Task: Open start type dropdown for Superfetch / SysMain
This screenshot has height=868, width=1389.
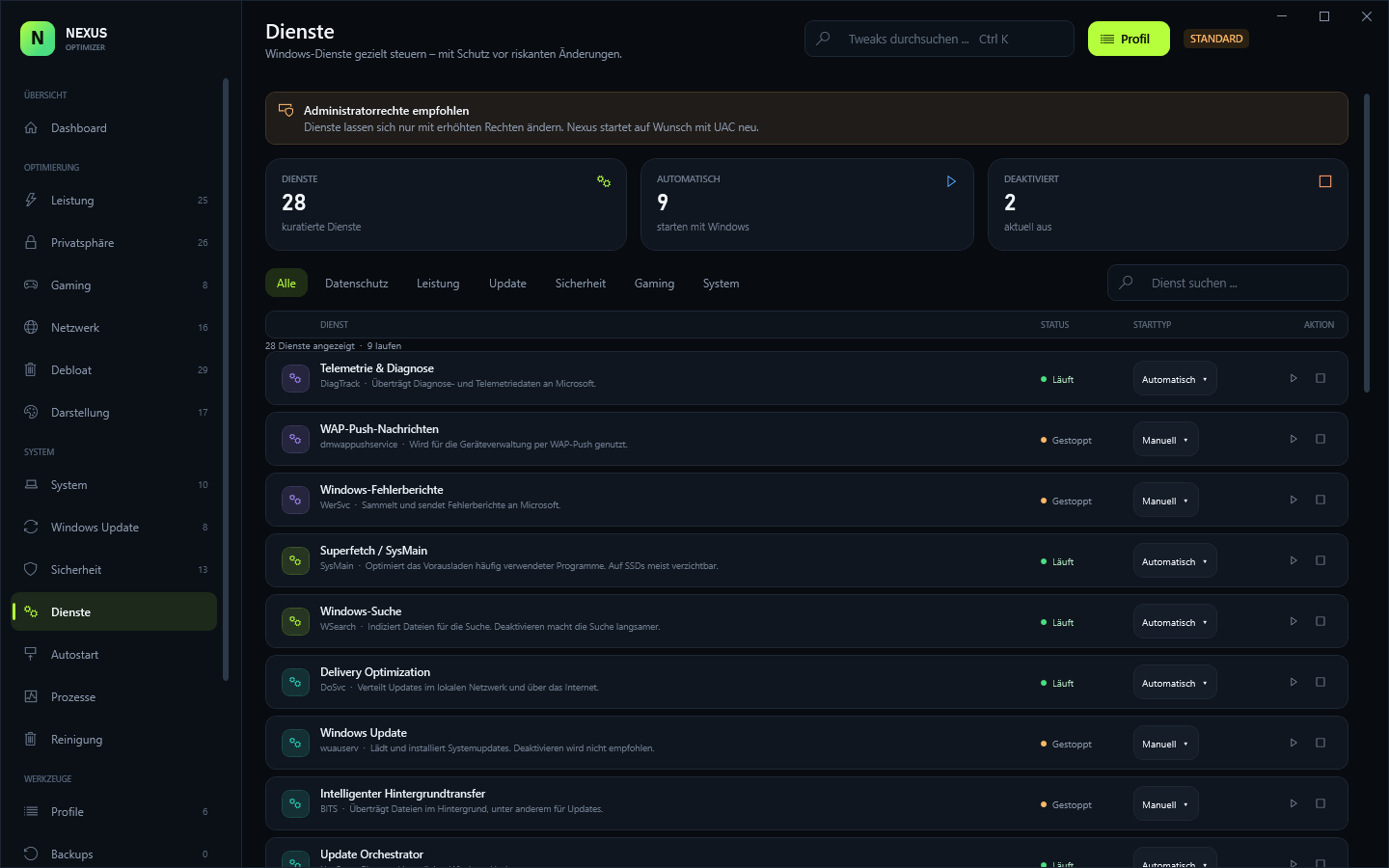Action: pyautogui.click(x=1175, y=561)
